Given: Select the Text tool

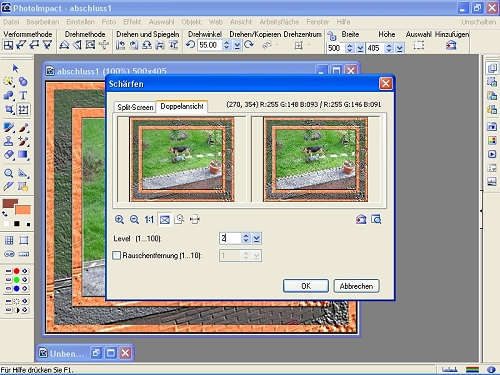Looking at the screenshot, I should click(x=23, y=95).
